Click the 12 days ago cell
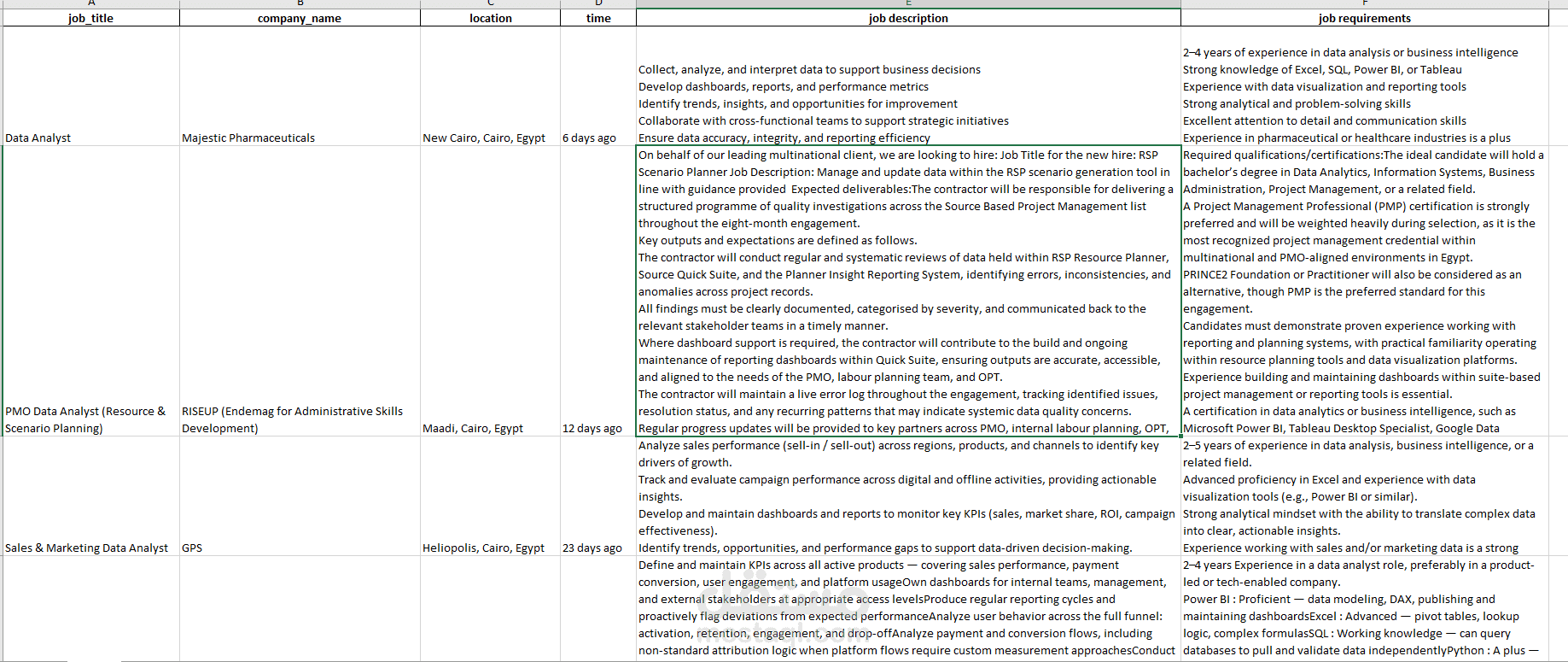Viewport: 1568px width, 662px height. coord(598,291)
